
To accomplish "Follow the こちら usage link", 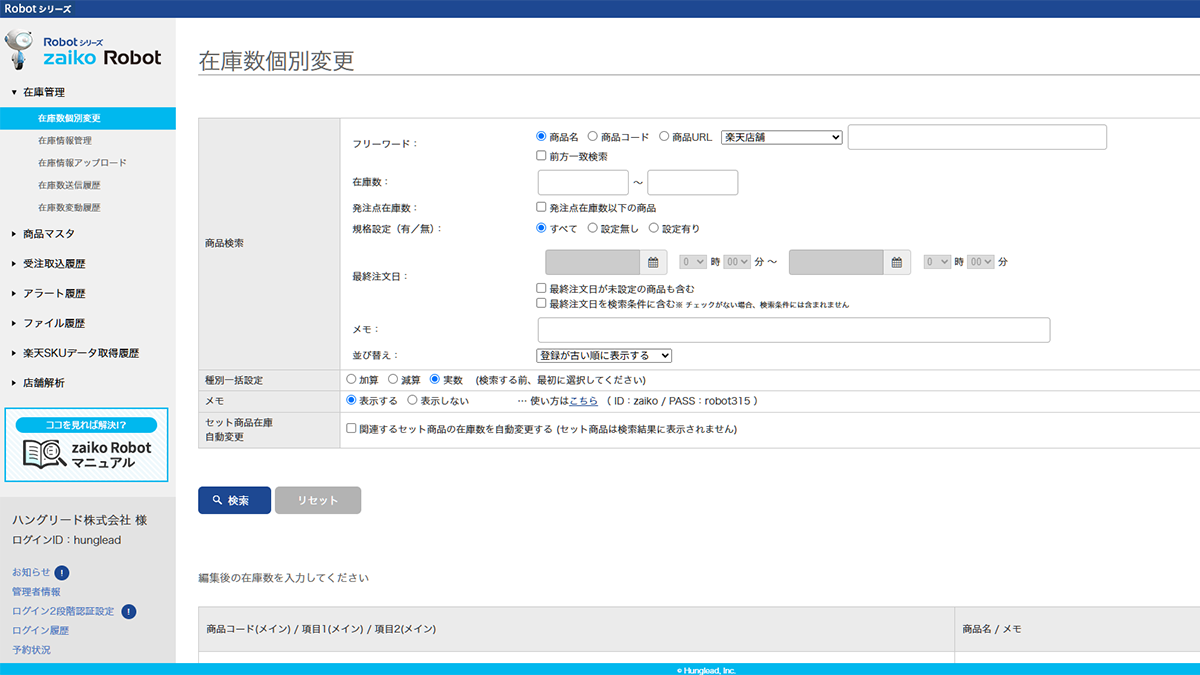I will coord(583,401).
